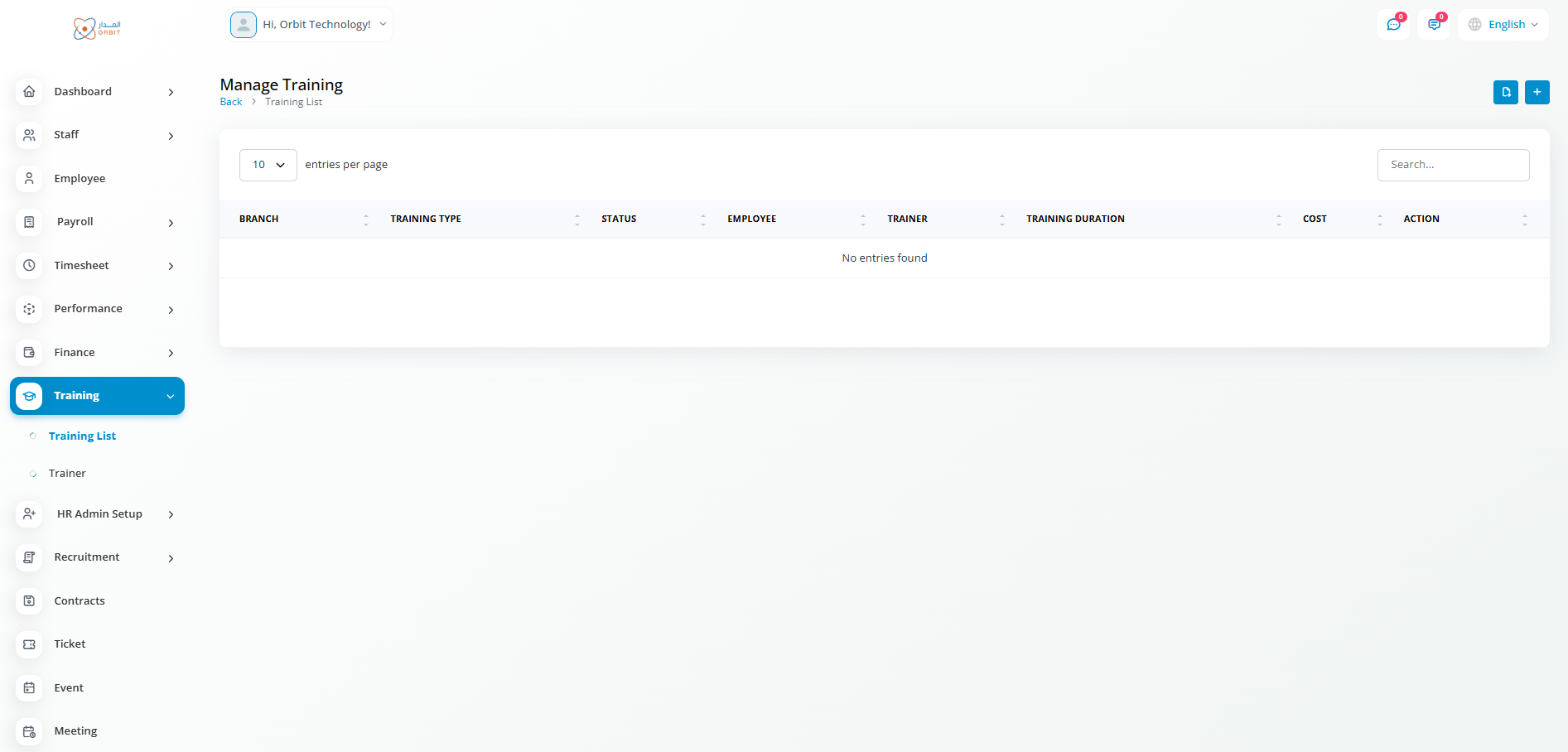Image resolution: width=1568 pixels, height=752 pixels.
Task: Select Trainer submenu item
Action: (x=67, y=474)
